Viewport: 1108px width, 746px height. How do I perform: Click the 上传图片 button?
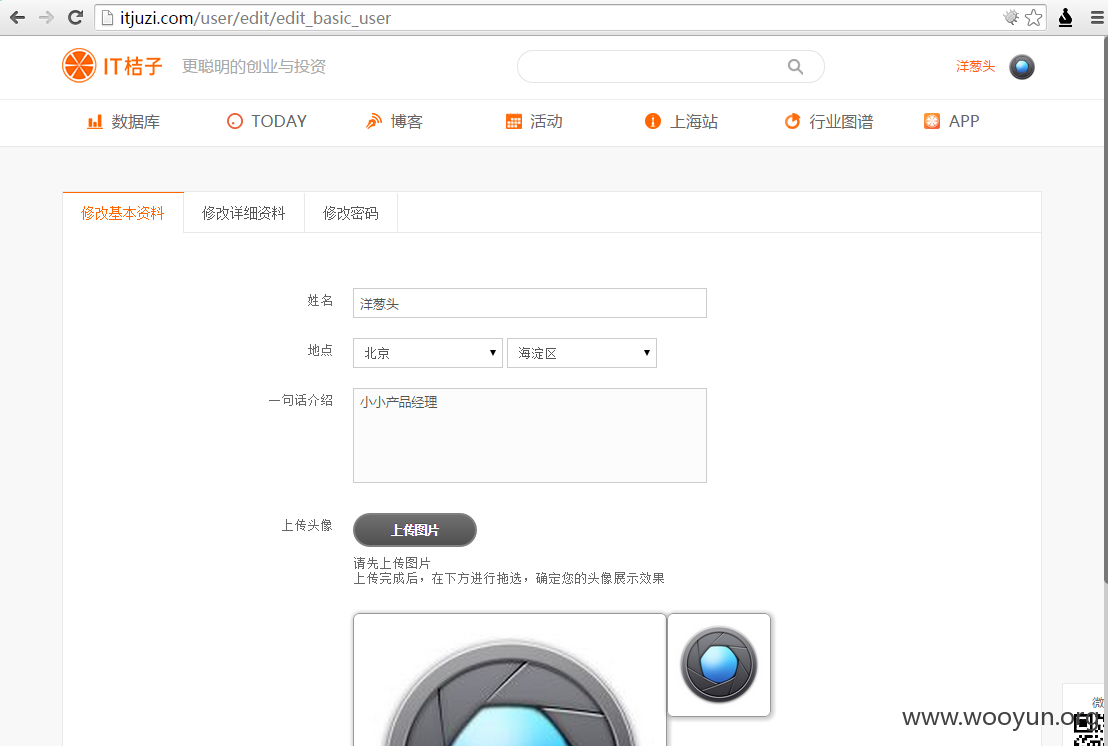point(415,530)
